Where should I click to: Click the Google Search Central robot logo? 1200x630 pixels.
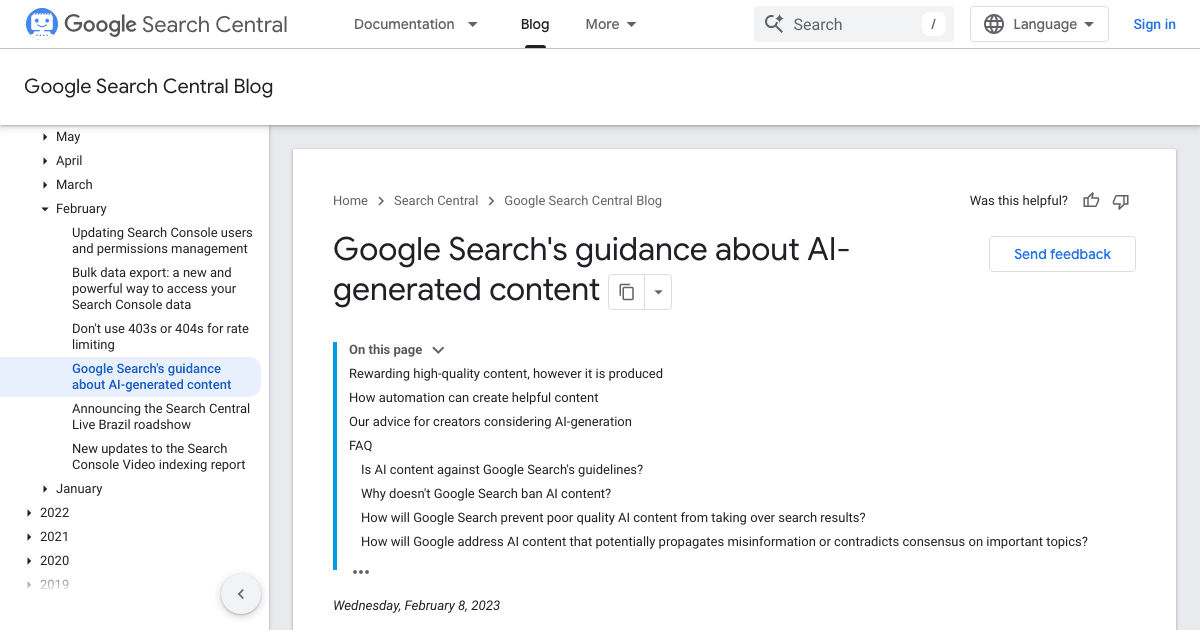pyautogui.click(x=42, y=24)
